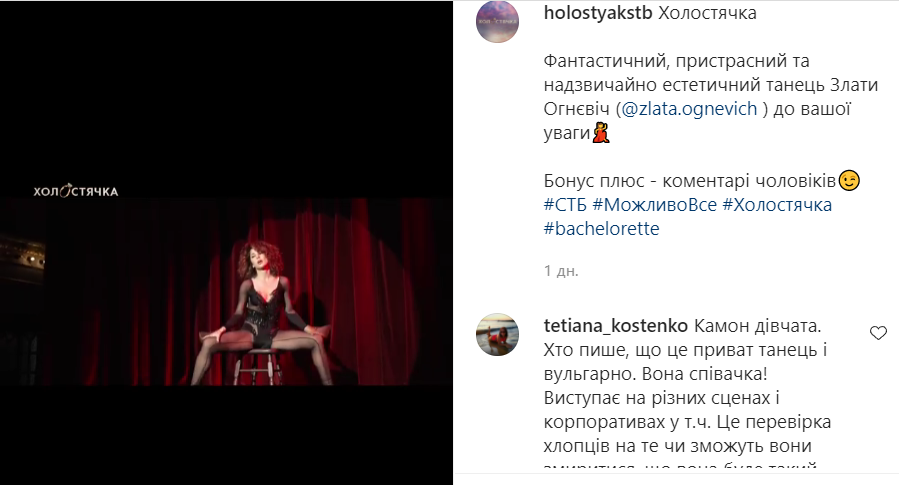Open the #СТБ hashtag

click(565, 205)
